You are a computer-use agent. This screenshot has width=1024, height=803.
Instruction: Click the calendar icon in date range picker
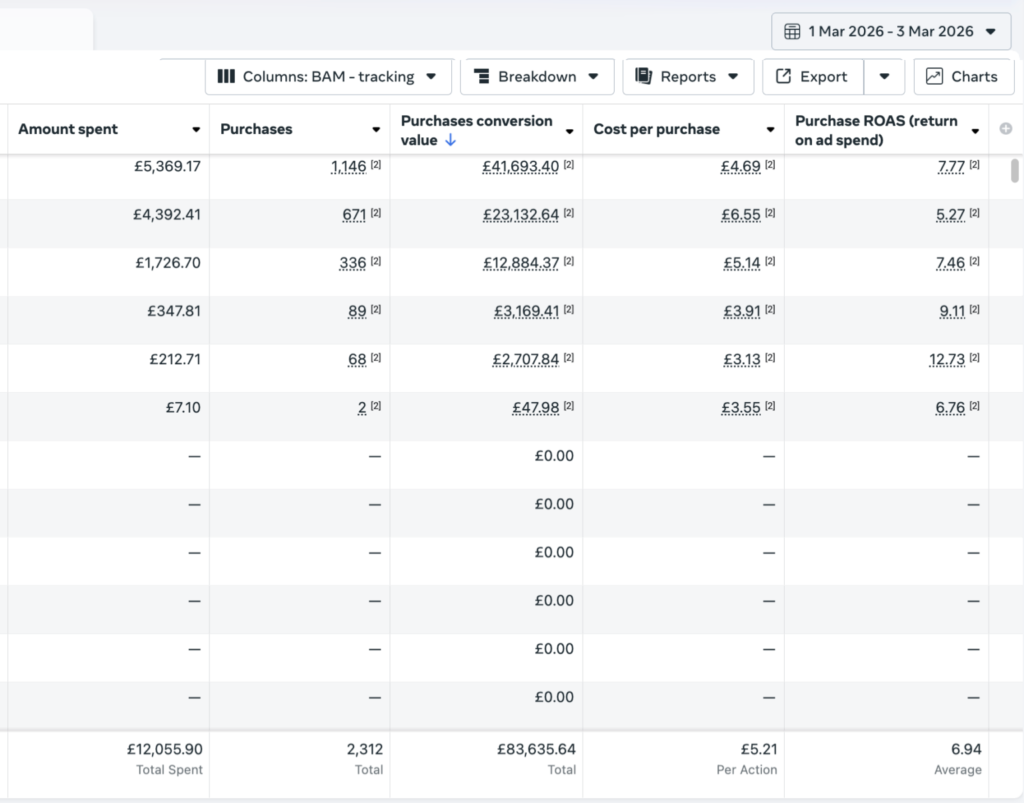[792, 31]
